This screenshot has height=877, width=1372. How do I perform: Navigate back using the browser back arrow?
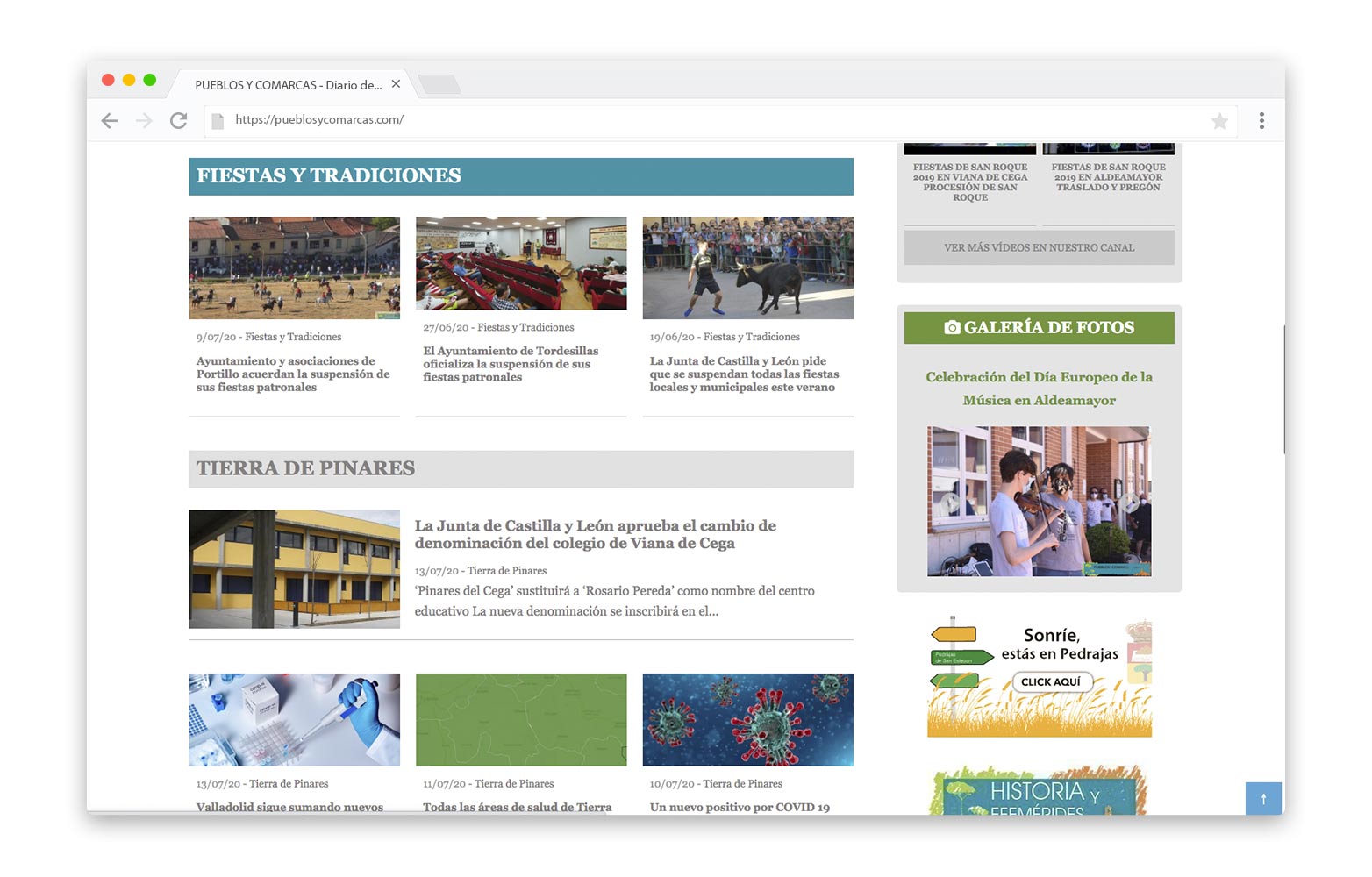(x=109, y=120)
